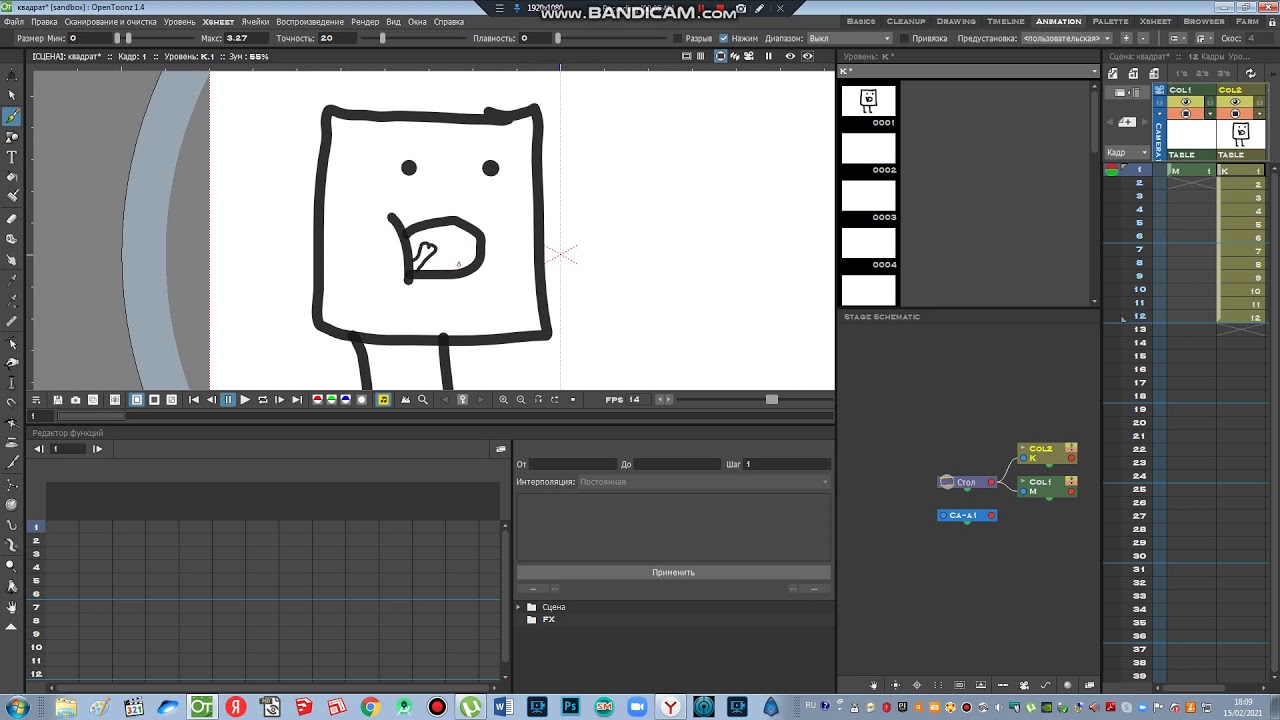Screen dimensions: 1280x720
Task: Open the Рендер menu
Action: tap(365, 22)
